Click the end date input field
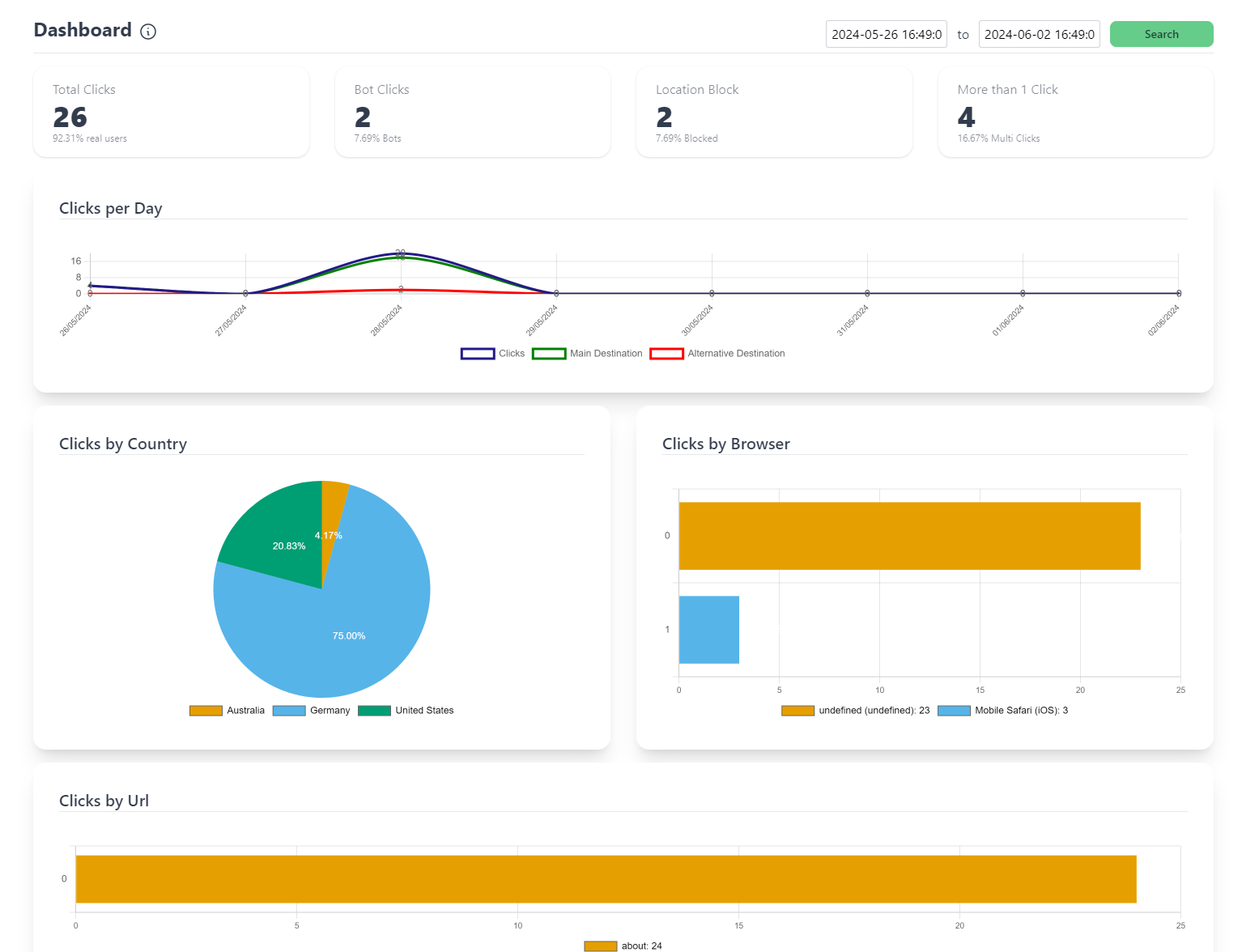The width and height of the screenshot is (1242, 952). (x=1039, y=34)
